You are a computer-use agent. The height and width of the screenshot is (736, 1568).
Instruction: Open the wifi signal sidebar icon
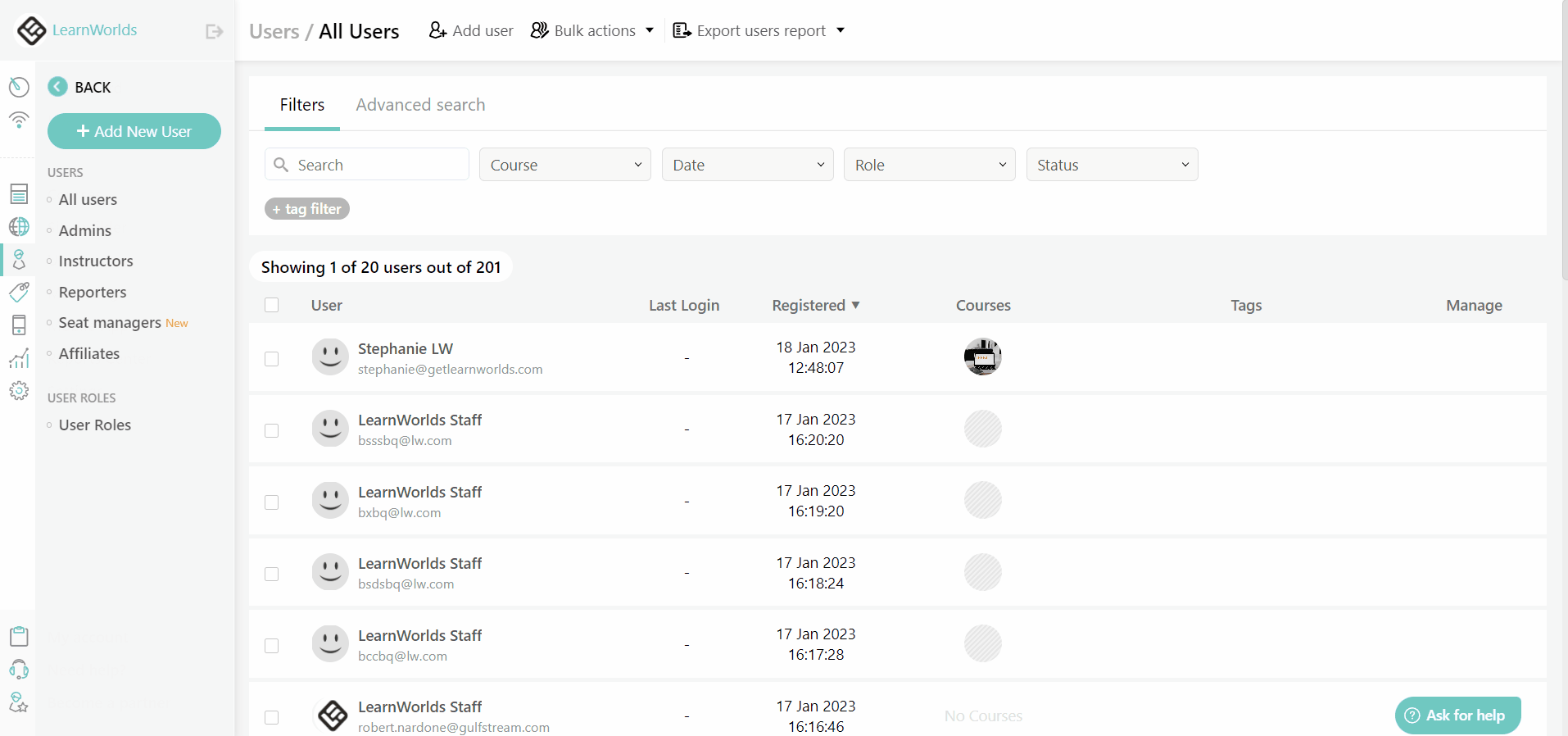tap(19, 120)
